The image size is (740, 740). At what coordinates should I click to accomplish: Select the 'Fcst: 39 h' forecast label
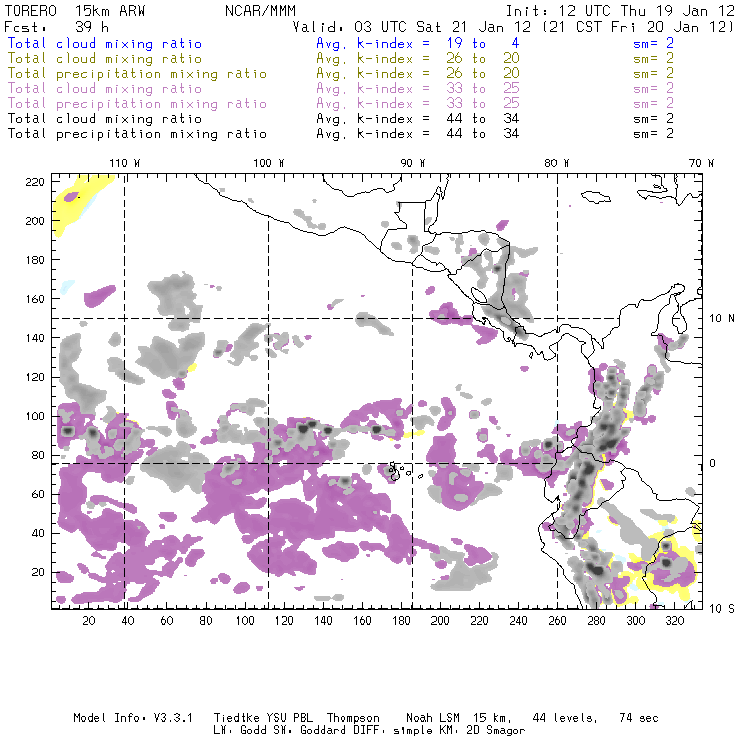[x=57, y=27]
